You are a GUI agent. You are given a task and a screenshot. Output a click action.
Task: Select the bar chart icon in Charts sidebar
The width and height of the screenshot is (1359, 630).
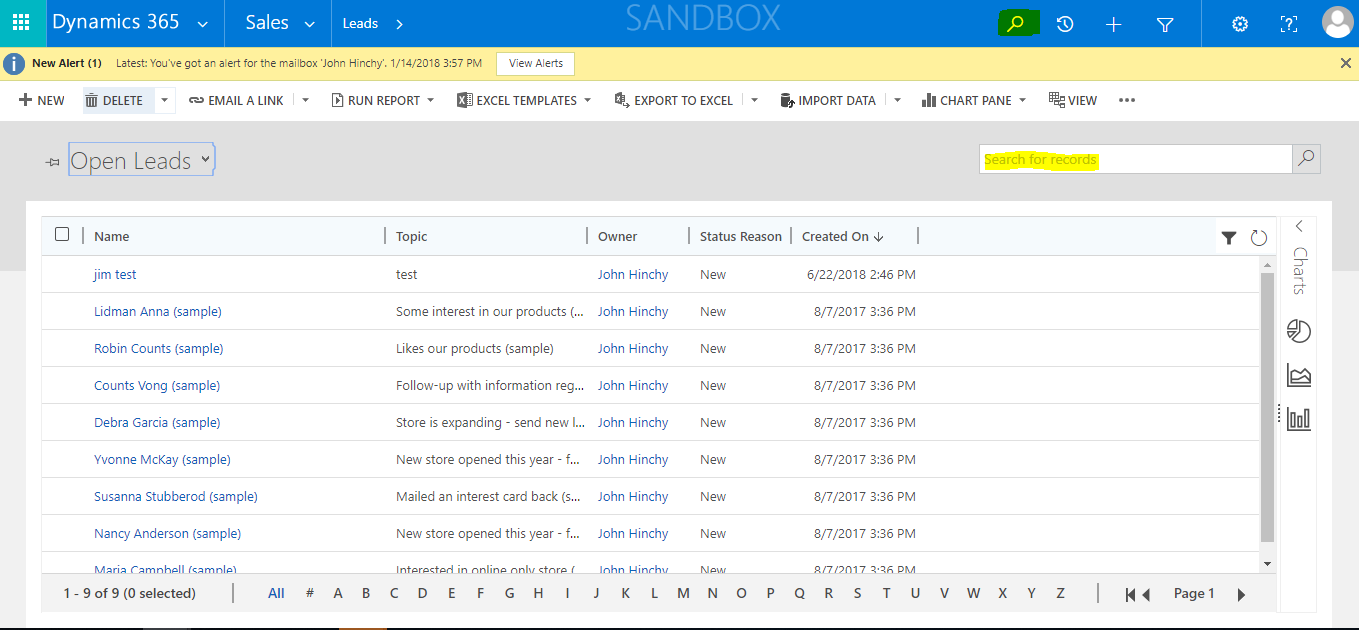(x=1298, y=419)
